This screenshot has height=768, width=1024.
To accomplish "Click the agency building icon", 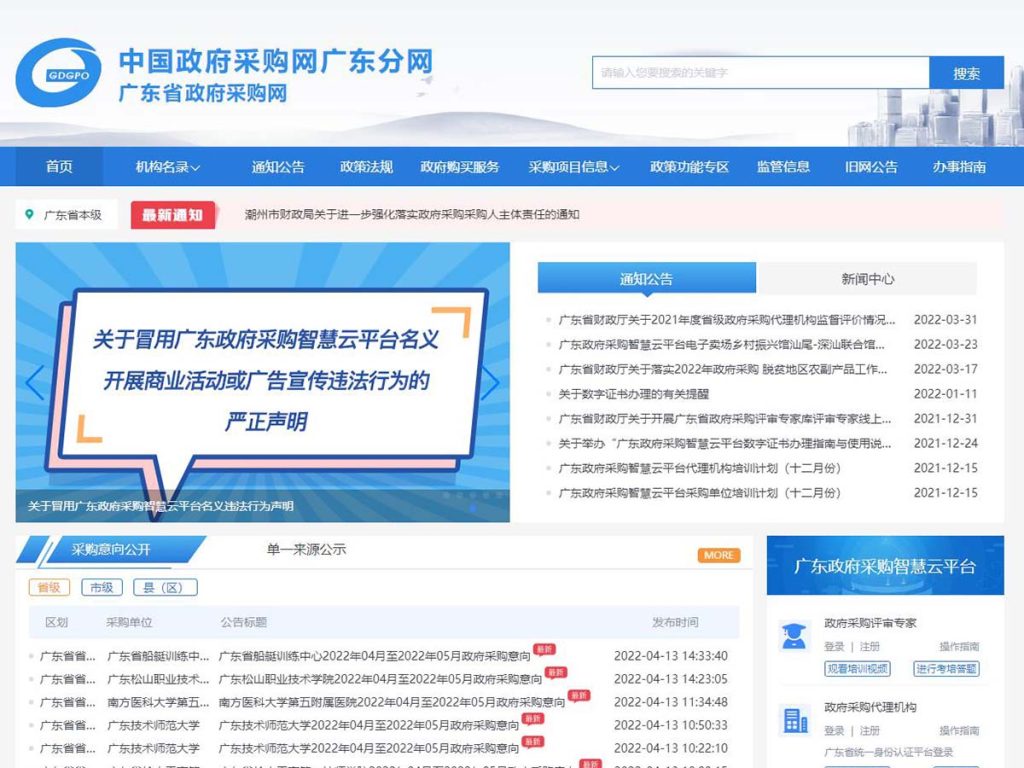I will coord(795,720).
